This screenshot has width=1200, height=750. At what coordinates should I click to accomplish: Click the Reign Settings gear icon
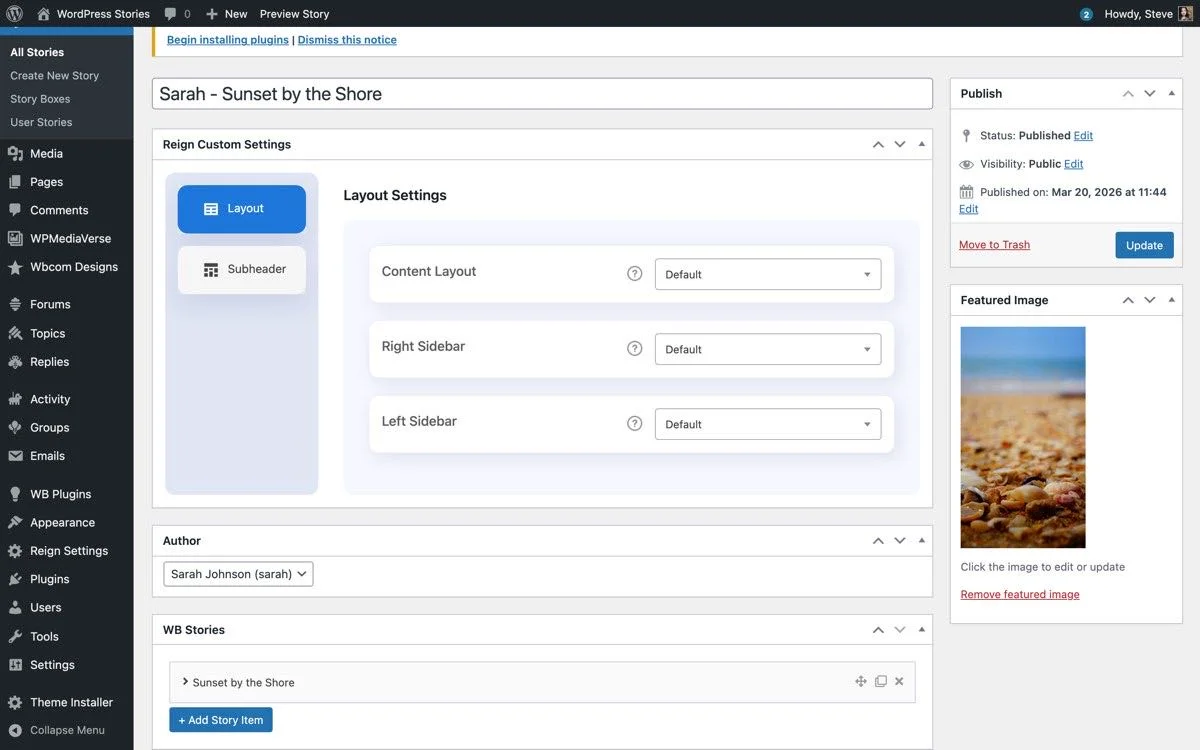click(x=13, y=550)
